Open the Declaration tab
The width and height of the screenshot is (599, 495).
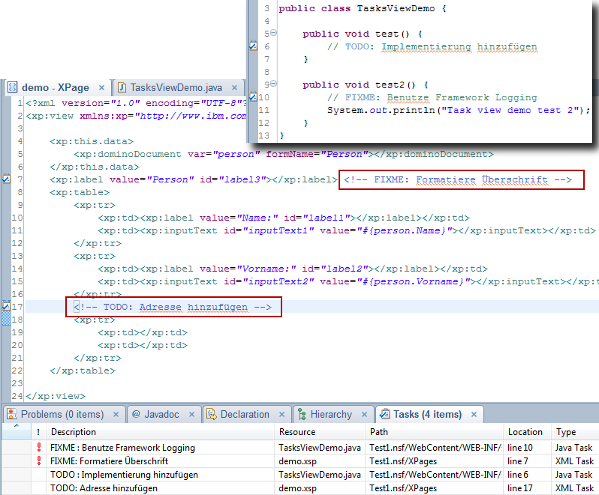(244, 414)
